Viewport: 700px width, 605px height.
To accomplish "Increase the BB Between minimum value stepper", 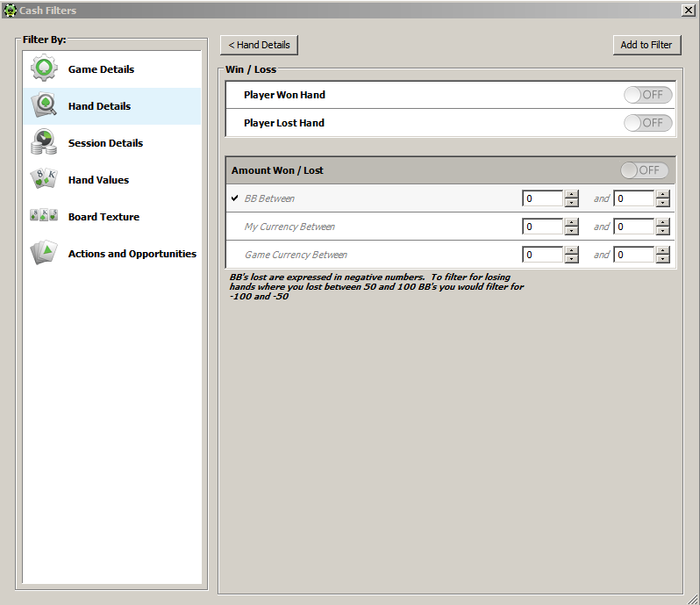I will (x=571, y=194).
